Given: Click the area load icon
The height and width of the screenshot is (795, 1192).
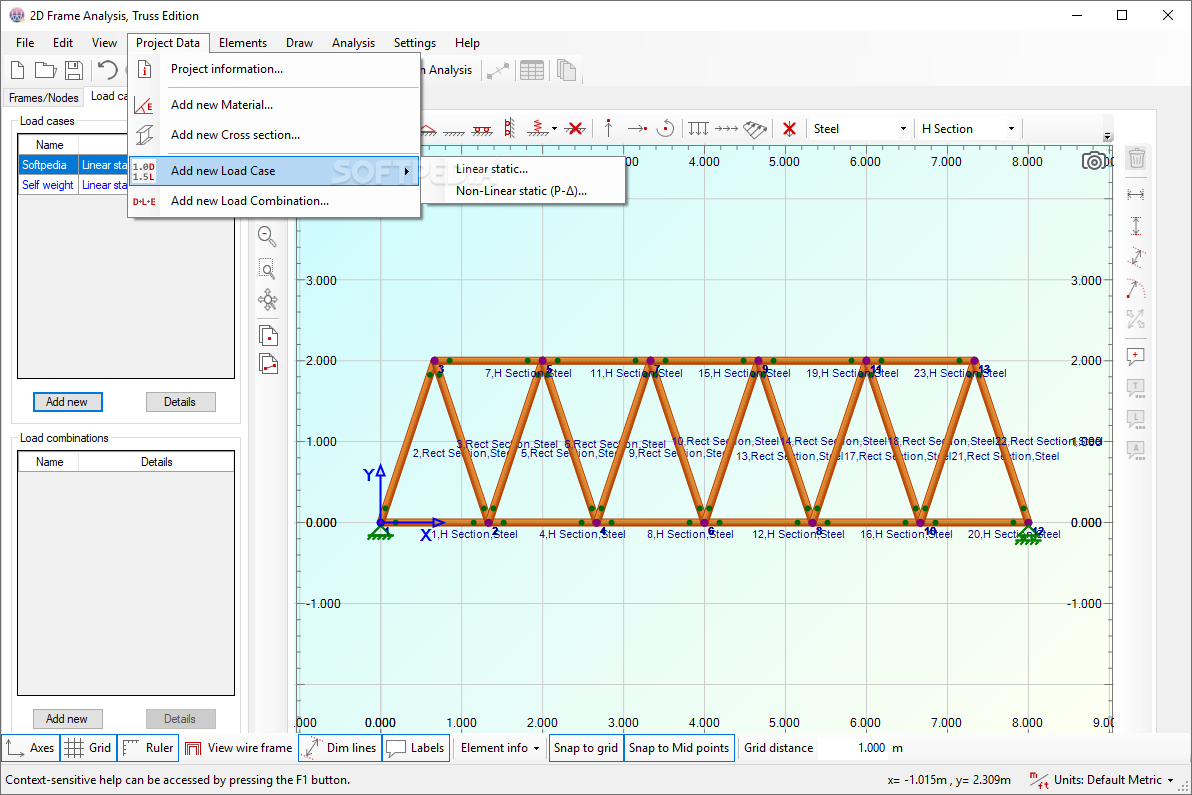Looking at the screenshot, I should pyautogui.click(x=755, y=129).
